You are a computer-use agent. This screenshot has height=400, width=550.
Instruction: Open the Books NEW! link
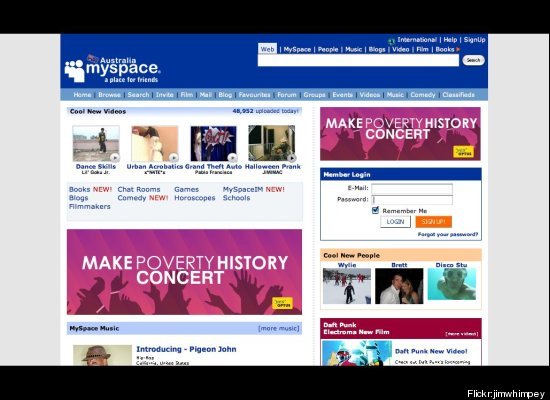pos(90,189)
